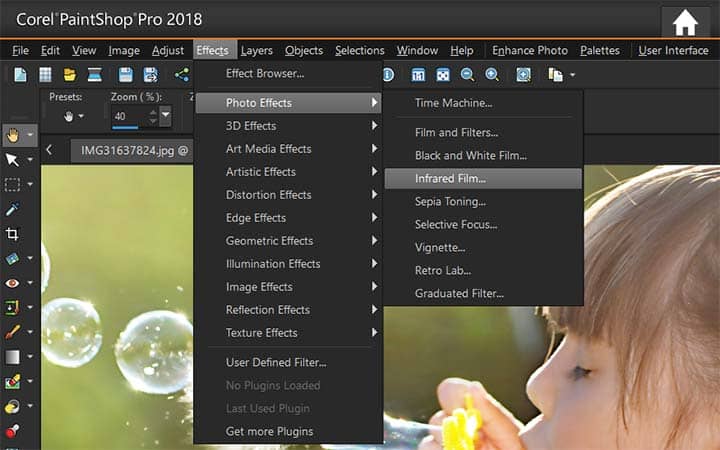Viewport: 720px width, 450px height.
Task: Click the Zoom to 100% (1:1) icon
Action: [418, 74]
